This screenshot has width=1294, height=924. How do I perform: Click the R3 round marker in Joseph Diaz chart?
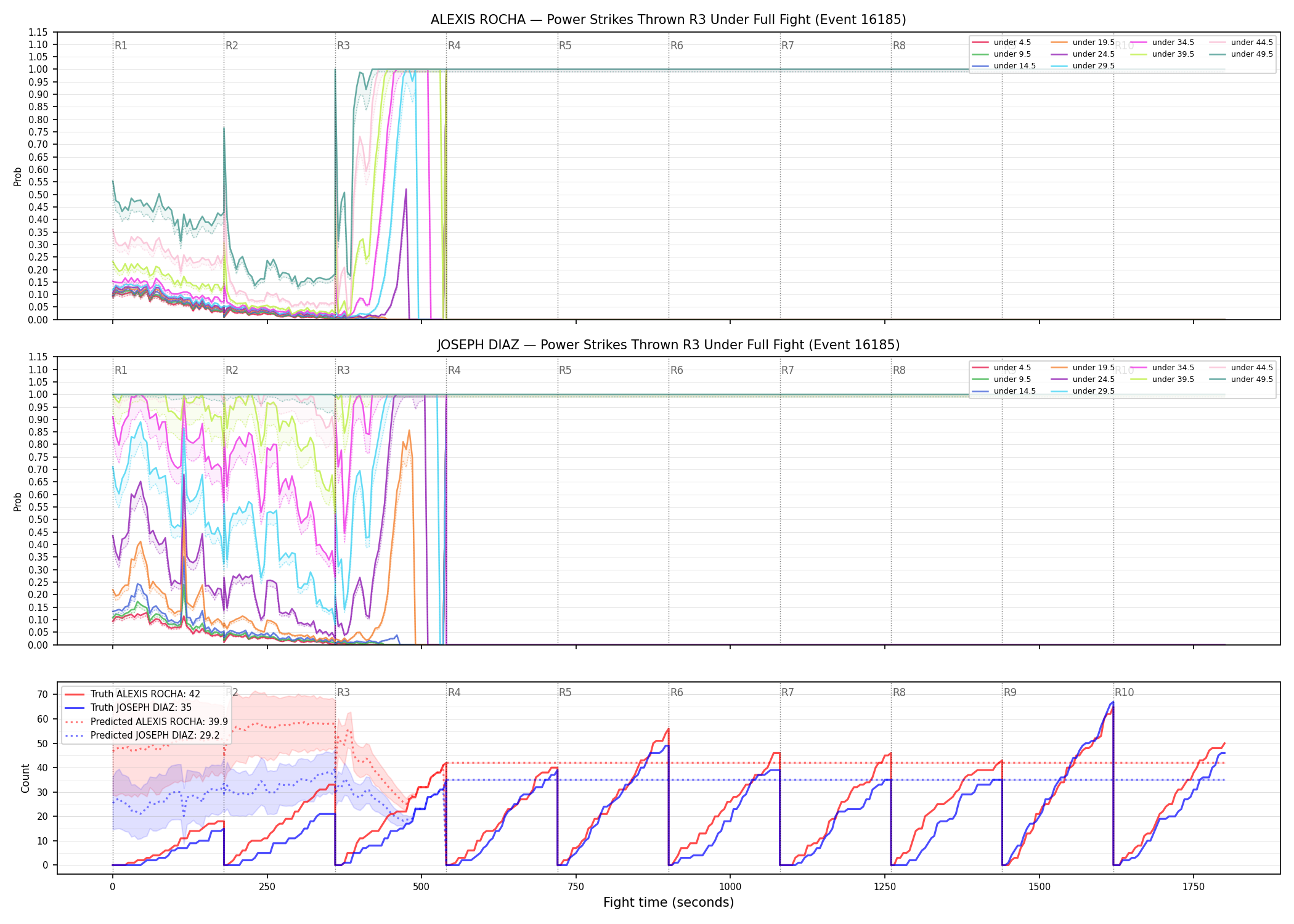click(x=343, y=370)
